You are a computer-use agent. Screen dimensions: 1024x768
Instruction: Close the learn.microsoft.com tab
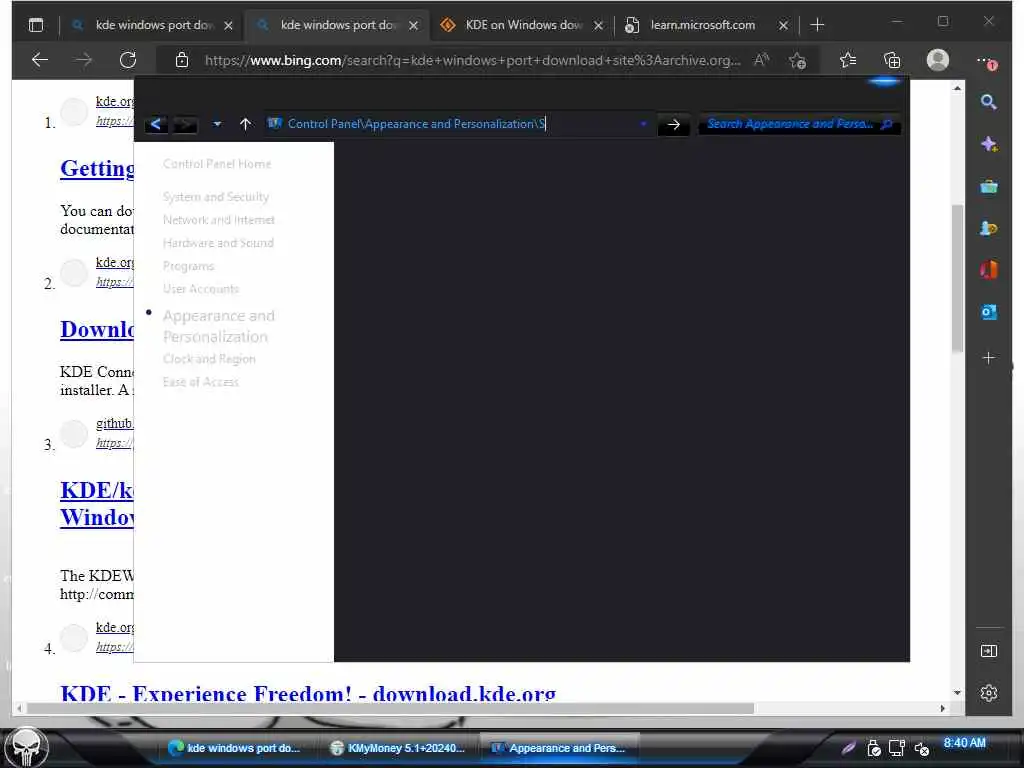tap(783, 25)
